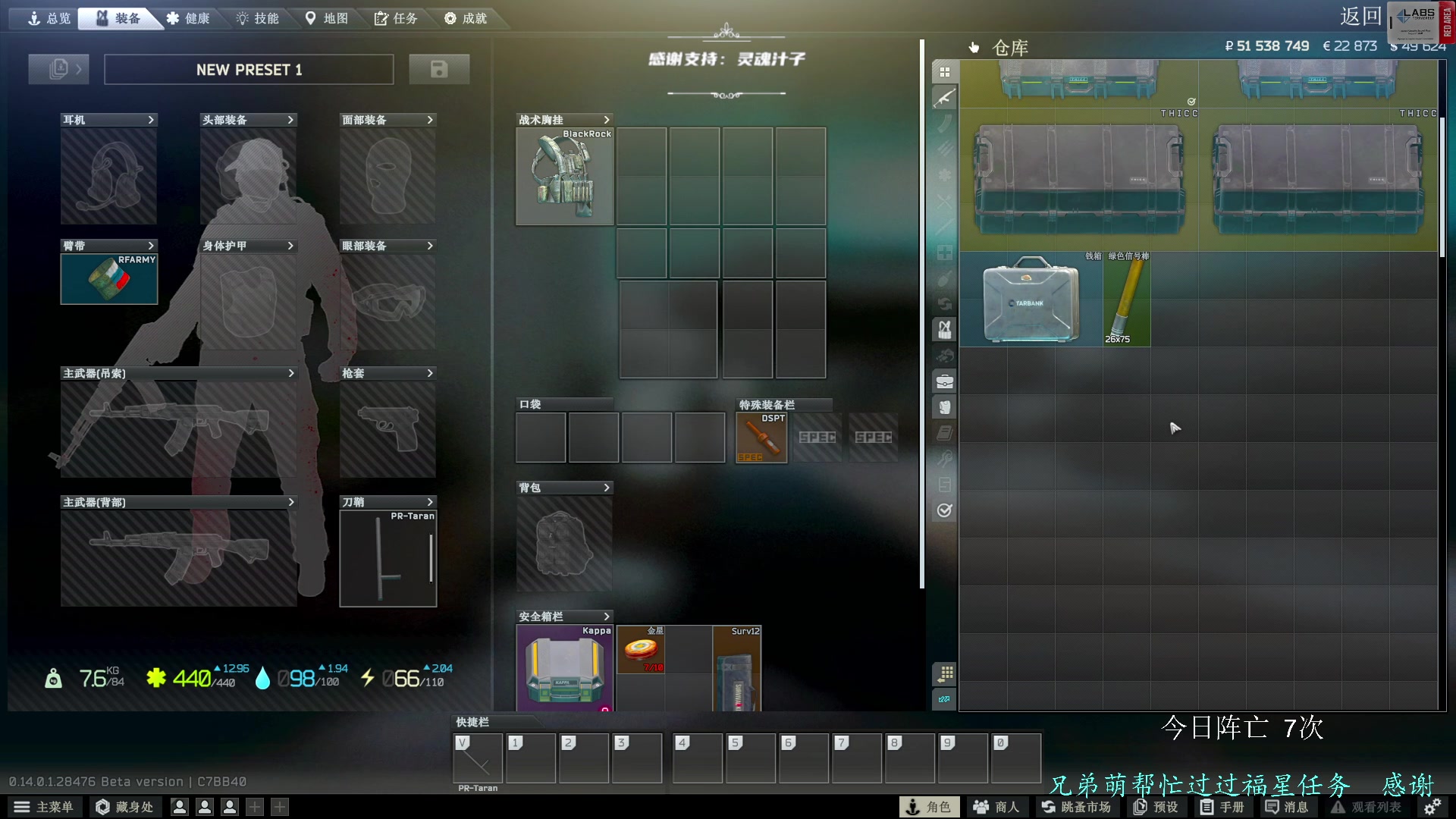Click second add squad member plus
This screenshot has width=1456, height=819.
280,807
